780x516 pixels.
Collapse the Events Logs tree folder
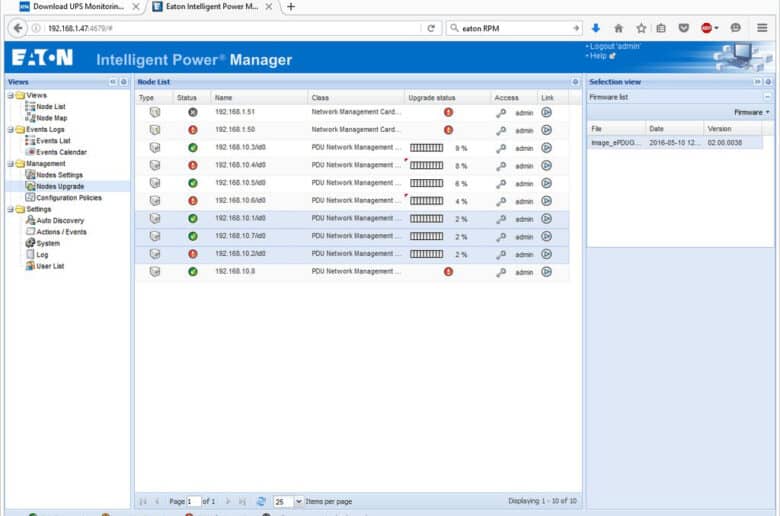tap(10, 129)
